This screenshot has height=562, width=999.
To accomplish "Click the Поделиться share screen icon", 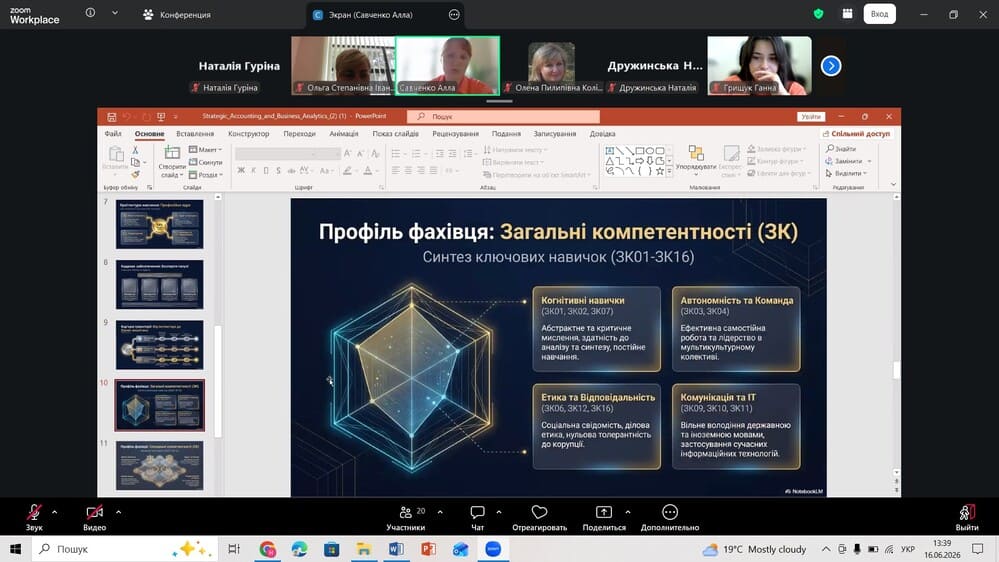I will [x=603, y=512].
